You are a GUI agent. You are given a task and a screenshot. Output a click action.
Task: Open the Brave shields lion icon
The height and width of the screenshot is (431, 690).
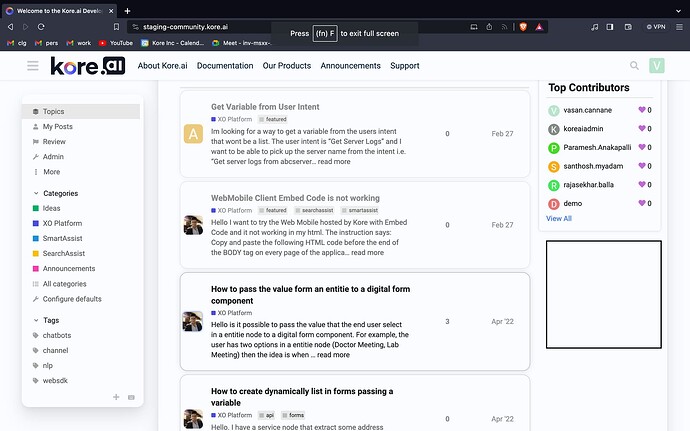coord(523,27)
